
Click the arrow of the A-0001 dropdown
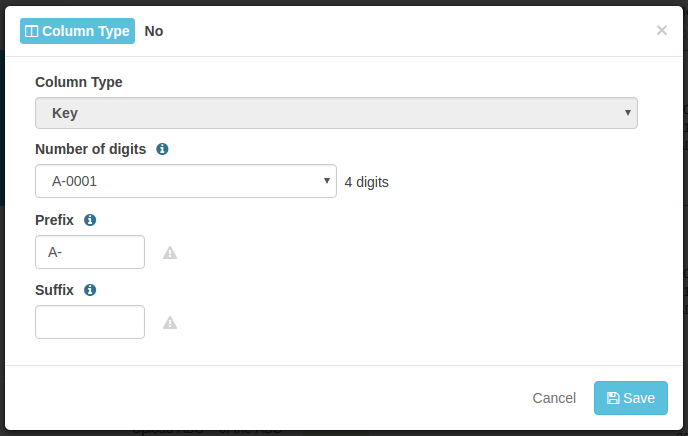point(326,181)
